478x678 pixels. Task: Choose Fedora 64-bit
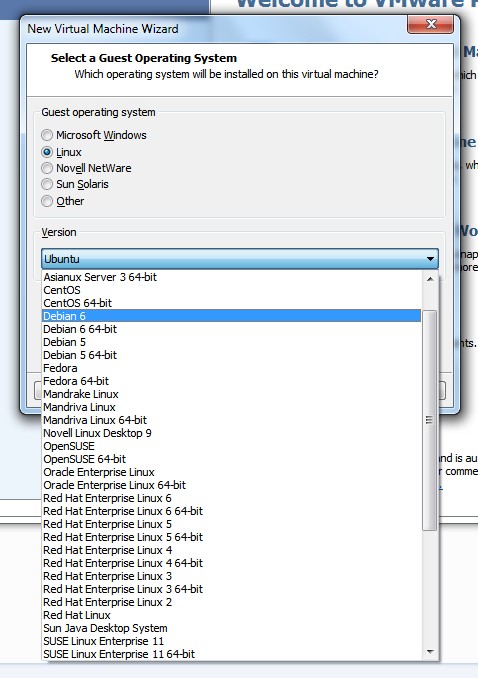pos(231,381)
